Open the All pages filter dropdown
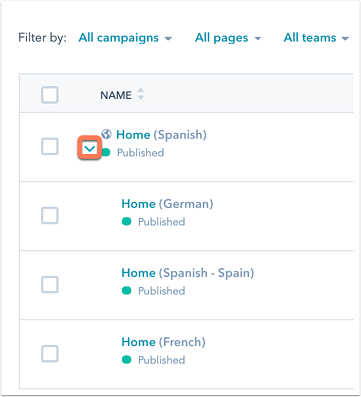 pos(228,38)
